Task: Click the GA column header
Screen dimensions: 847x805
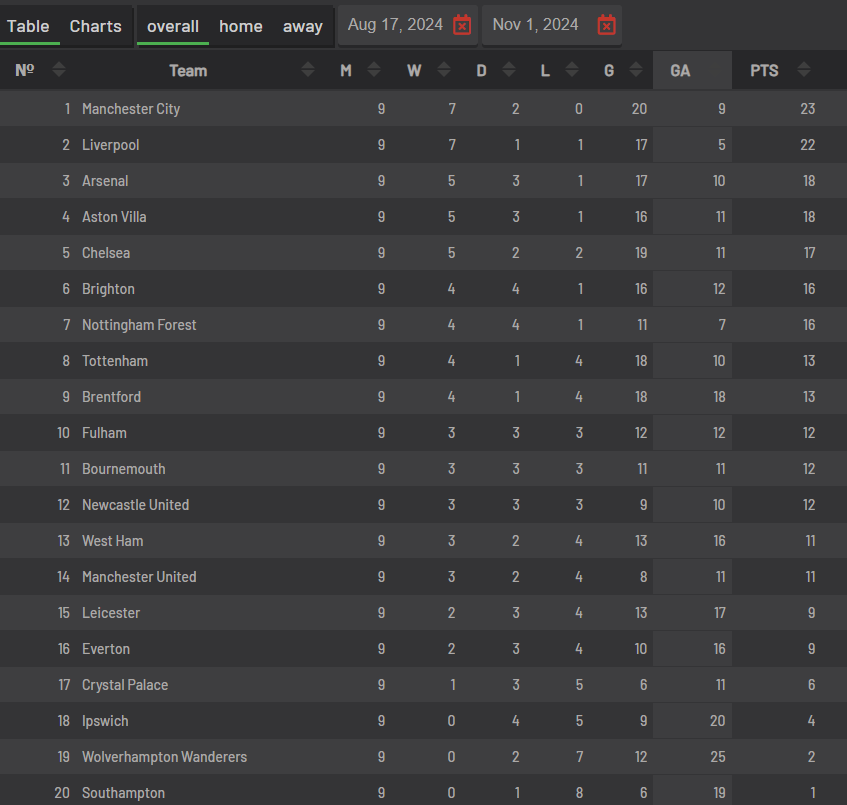Action: (x=680, y=70)
